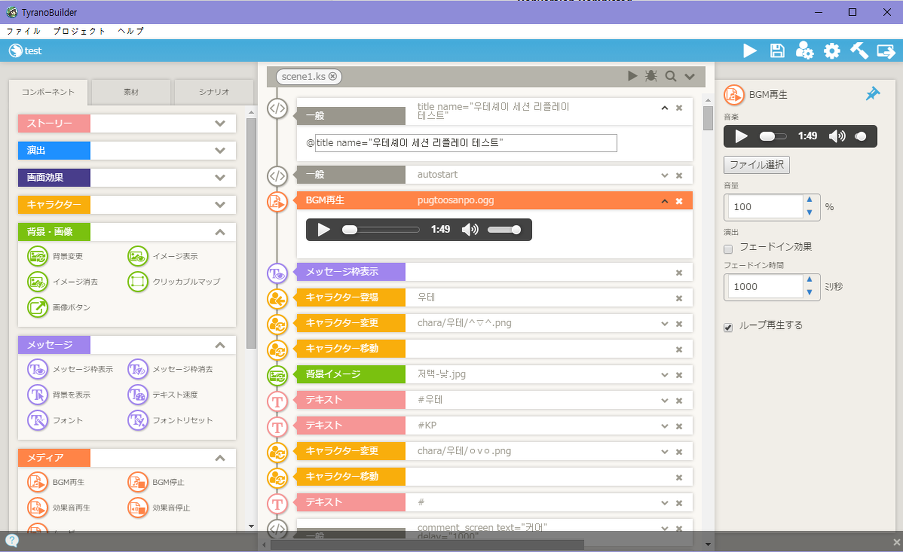This screenshot has height=552, width=903.
Task: Open character management icon in top bar
Action: click(805, 51)
